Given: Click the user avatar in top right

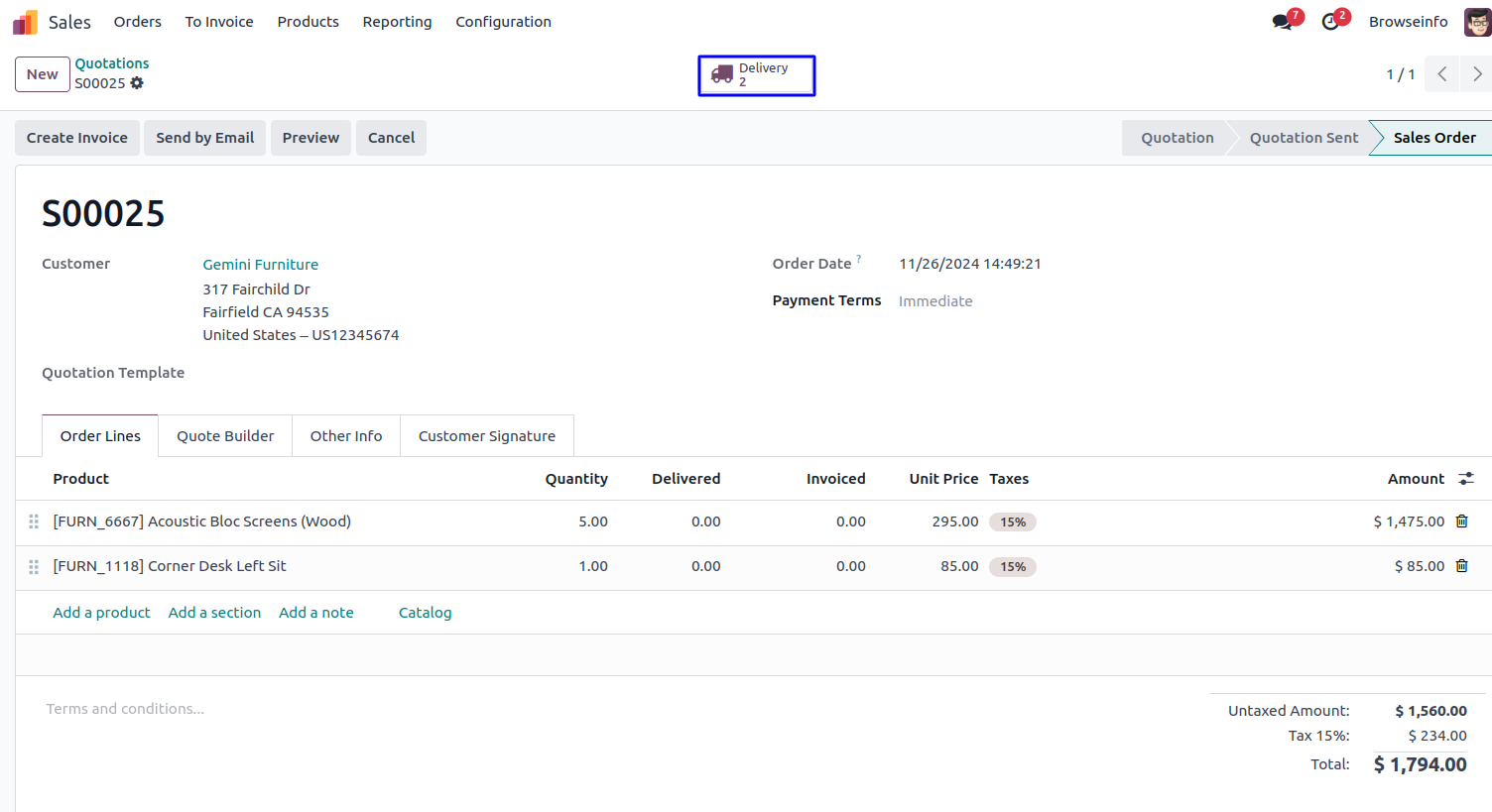Looking at the screenshot, I should pos(1477,22).
